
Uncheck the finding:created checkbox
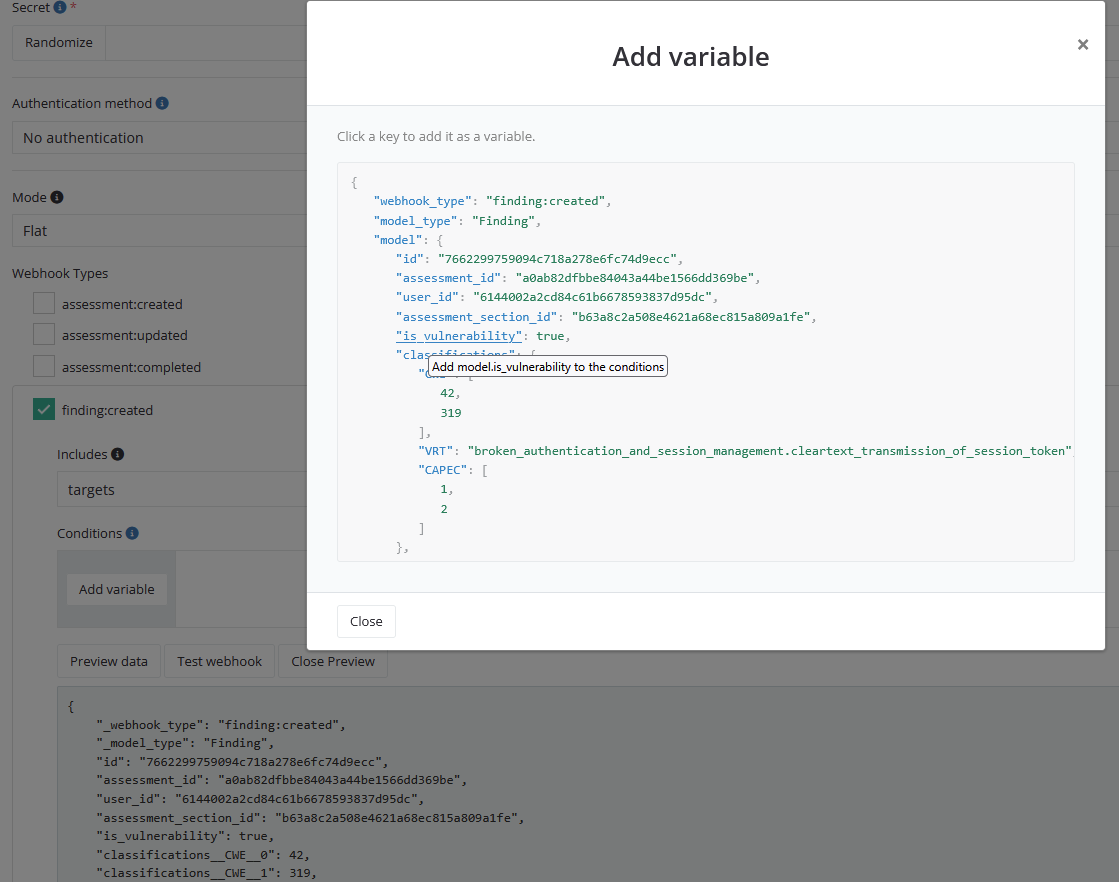point(44,410)
